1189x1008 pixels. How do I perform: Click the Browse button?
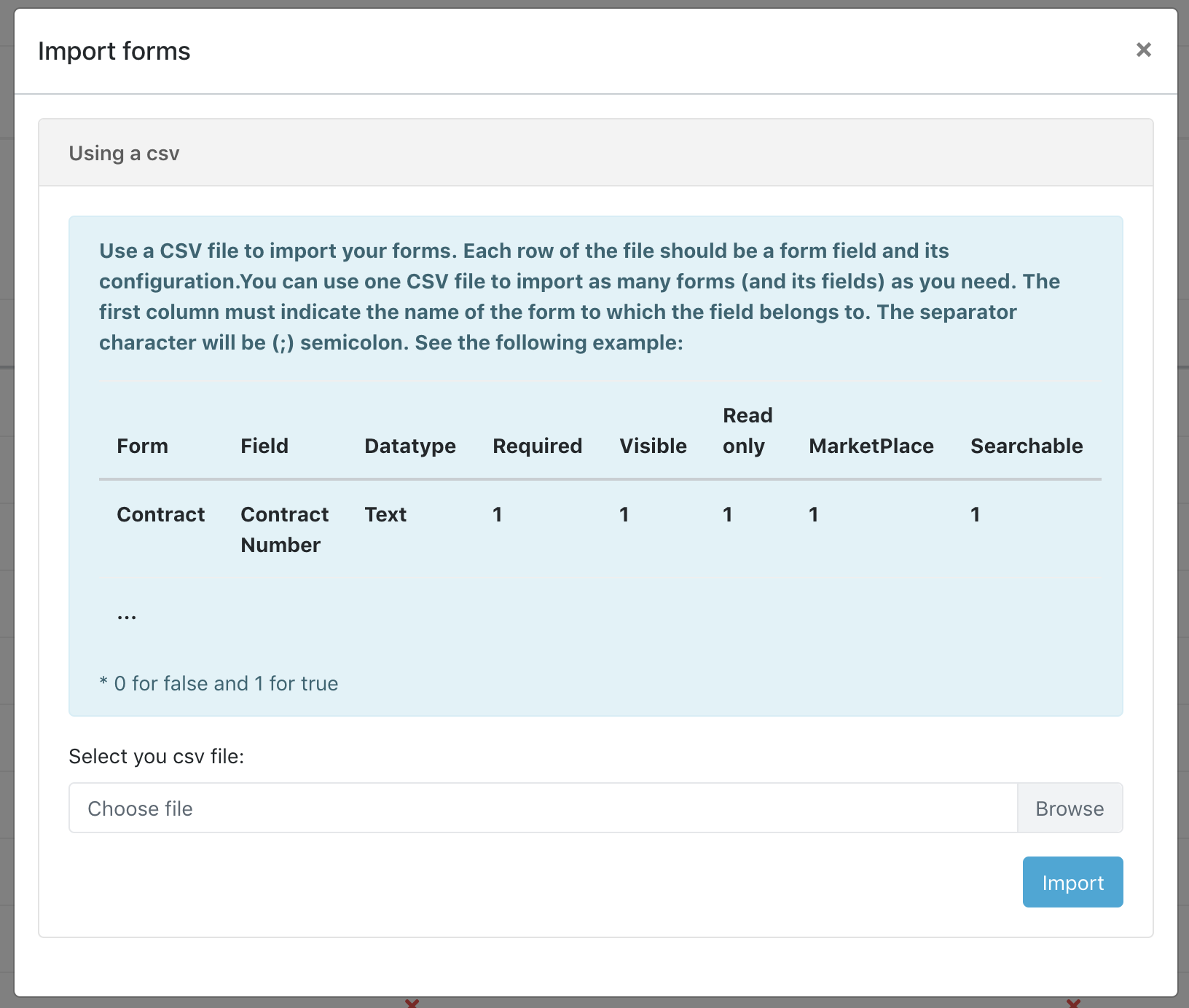point(1069,808)
